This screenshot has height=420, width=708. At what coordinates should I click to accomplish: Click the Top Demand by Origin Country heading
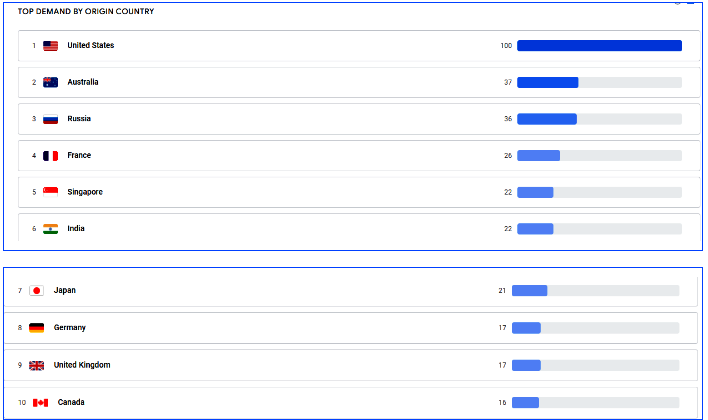[x=86, y=11]
